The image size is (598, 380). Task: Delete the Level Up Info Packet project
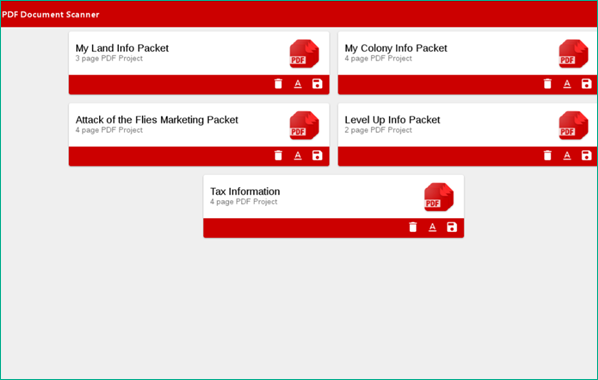click(x=548, y=155)
